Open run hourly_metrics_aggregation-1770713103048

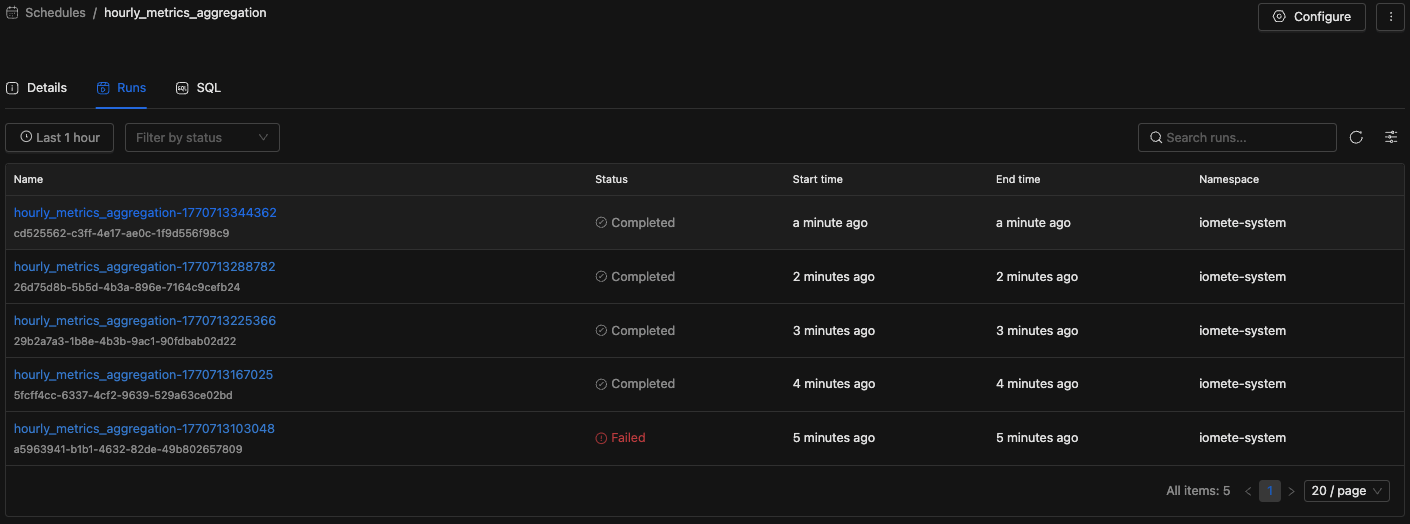tap(144, 429)
